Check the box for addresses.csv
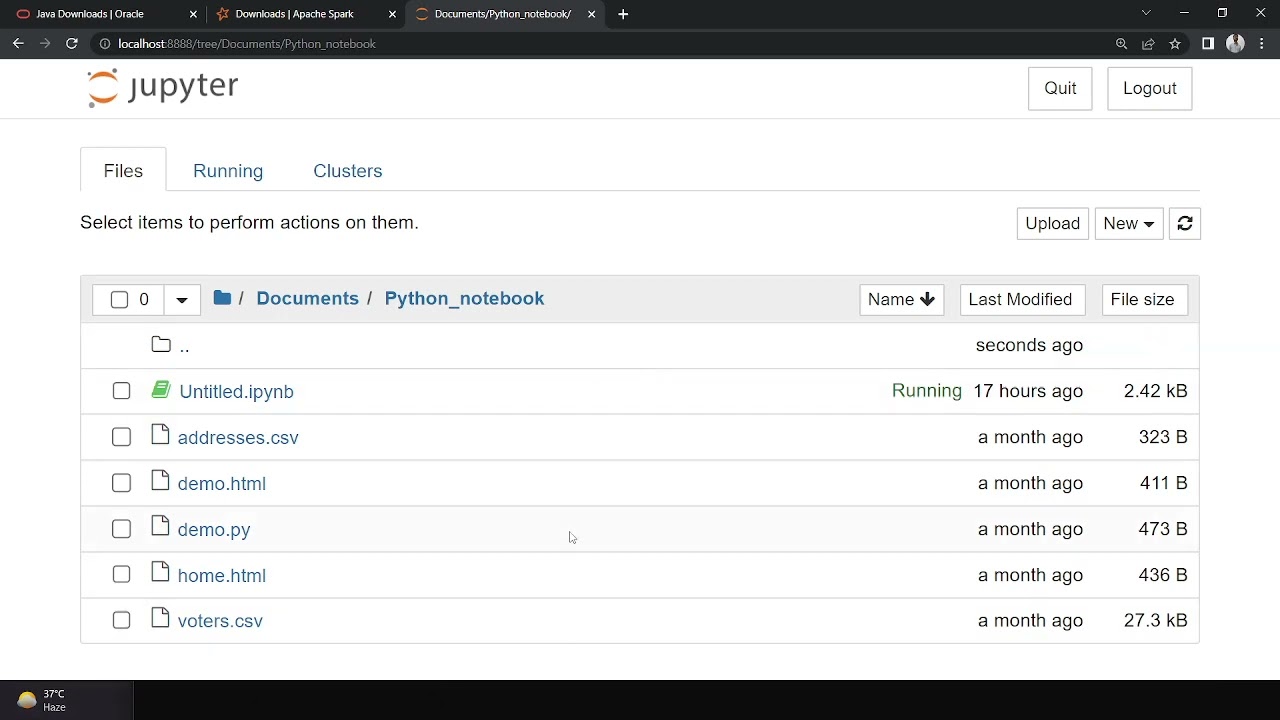 (121, 437)
